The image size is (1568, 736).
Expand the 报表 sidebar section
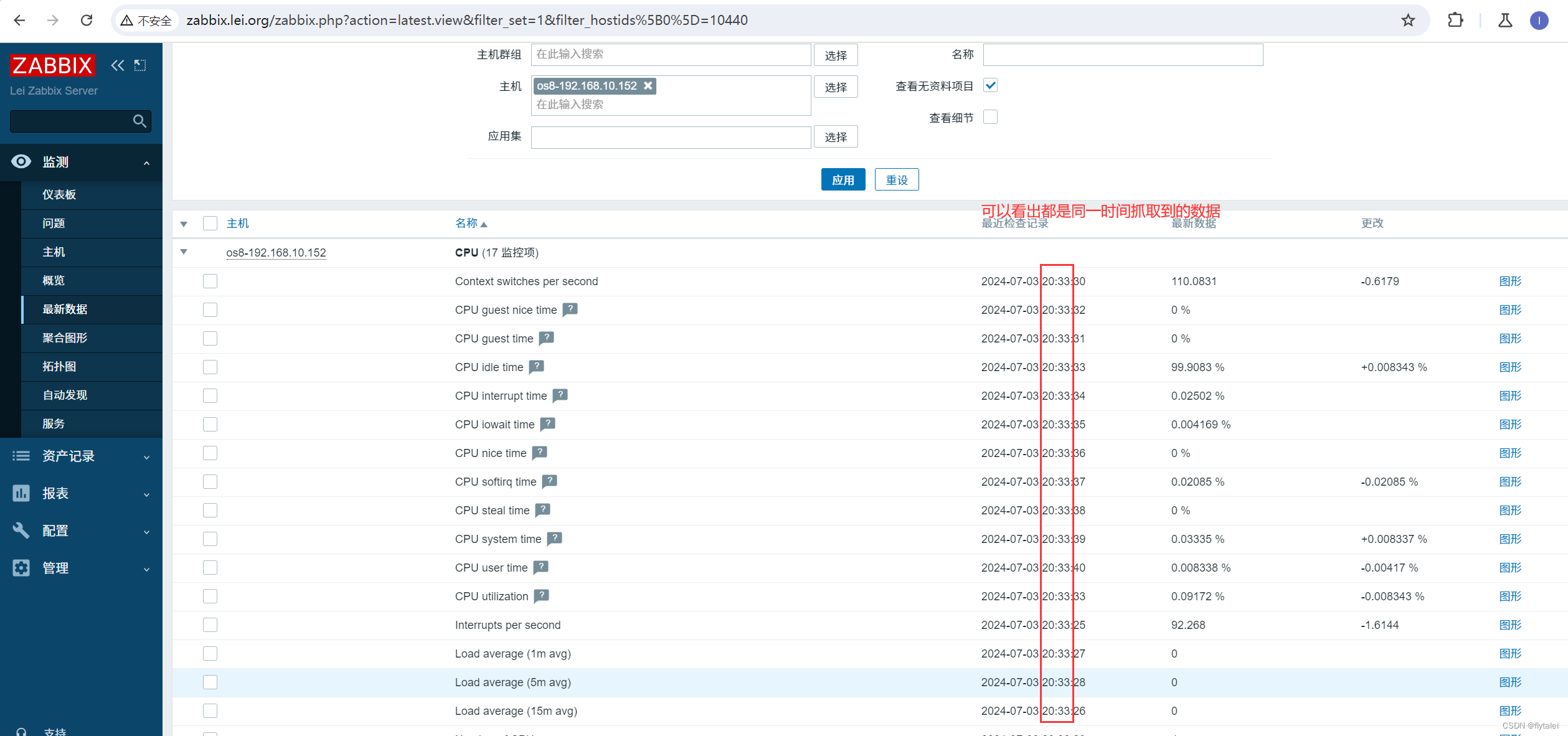[x=81, y=494]
